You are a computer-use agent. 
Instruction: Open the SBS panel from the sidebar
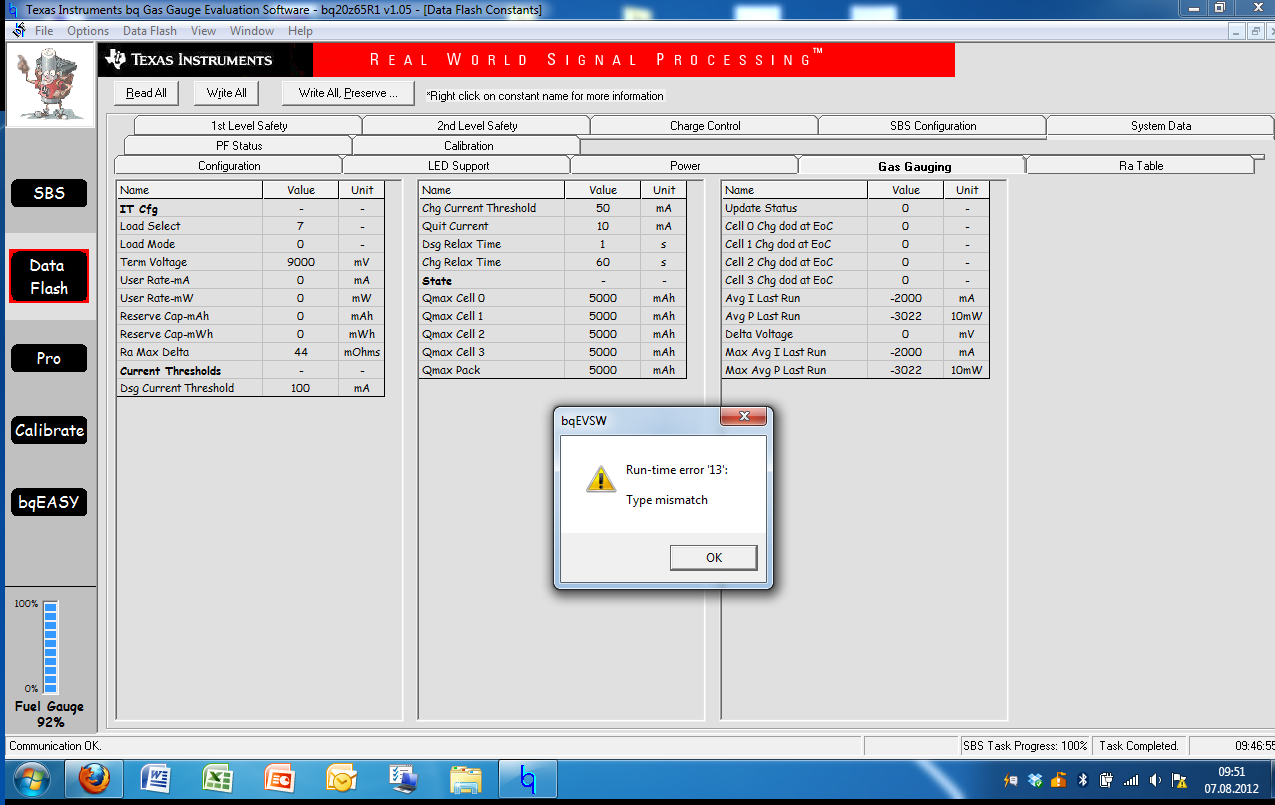49,194
